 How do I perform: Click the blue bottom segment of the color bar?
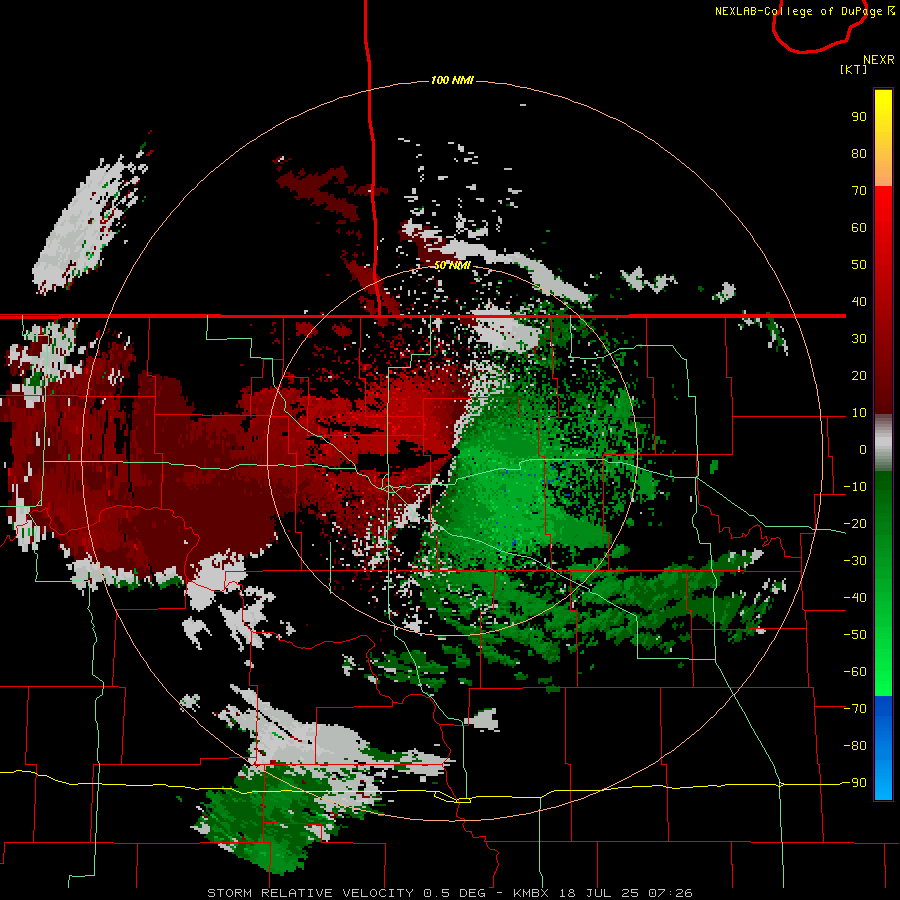[883, 748]
